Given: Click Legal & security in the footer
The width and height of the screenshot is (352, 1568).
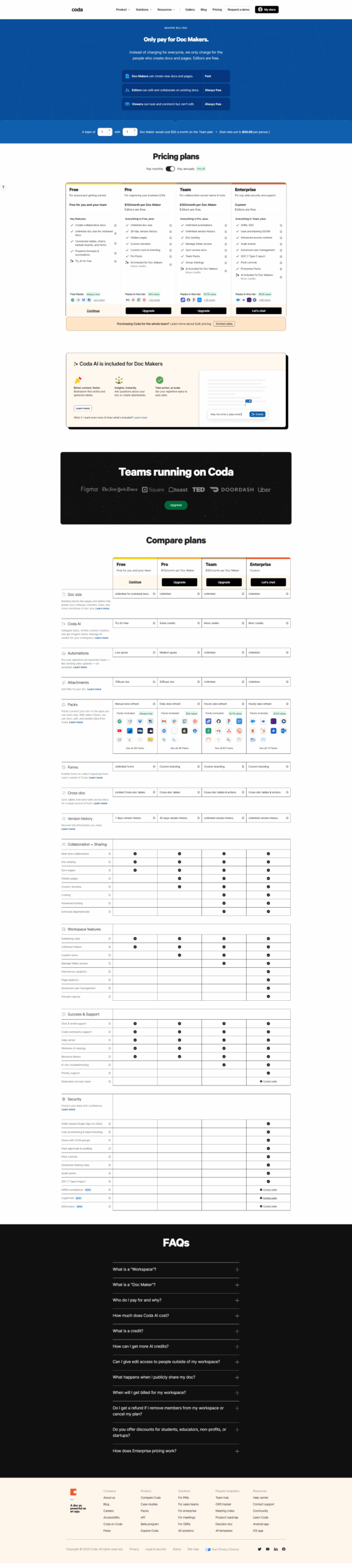Looking at the screenshot, I should pyautogui.click(x=155, y=1549).
